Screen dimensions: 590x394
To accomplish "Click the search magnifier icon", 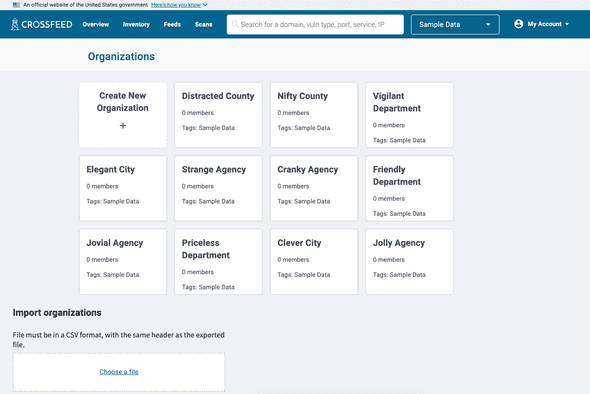I will [x=235, y=24].
